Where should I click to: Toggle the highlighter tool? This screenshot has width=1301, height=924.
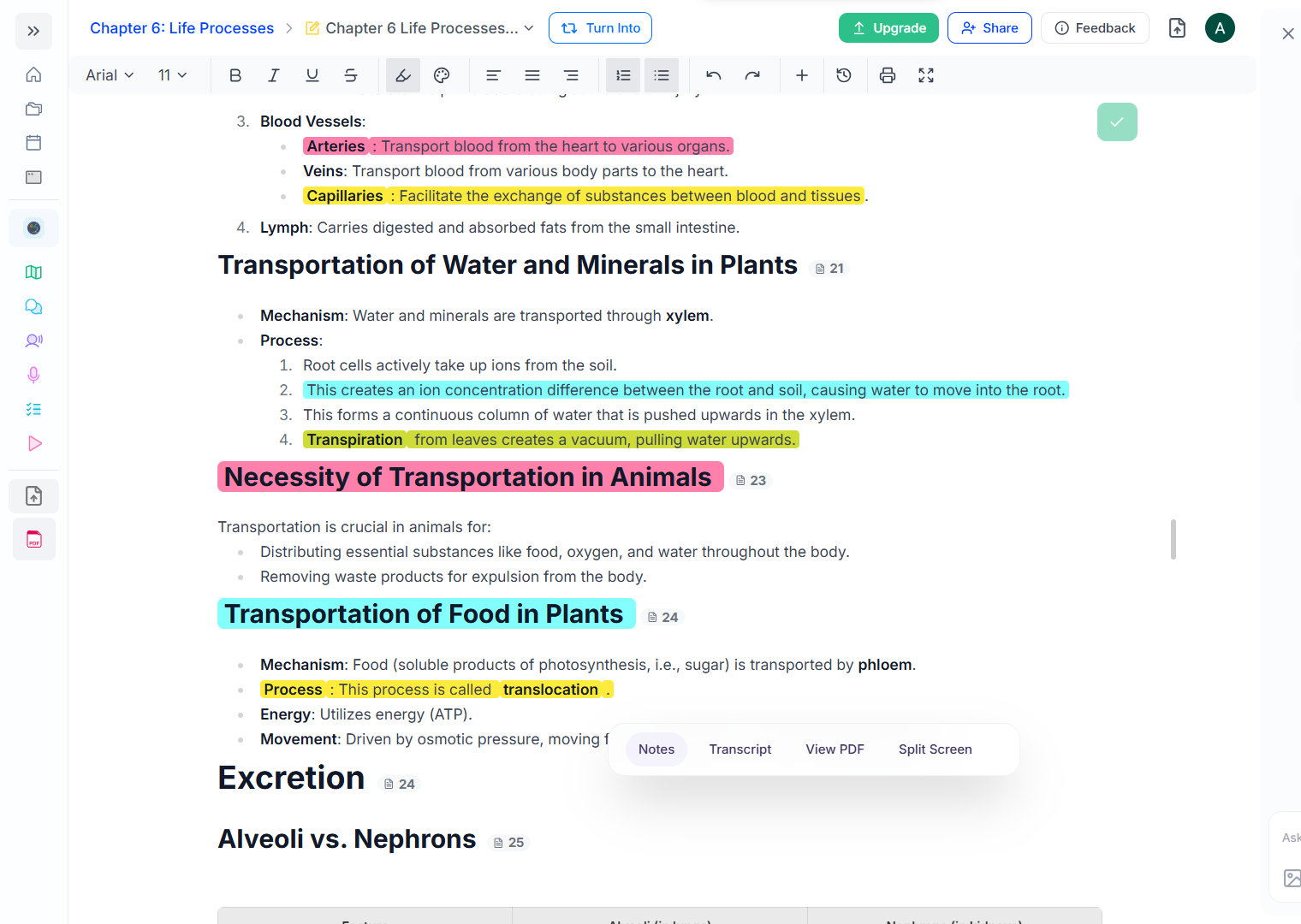[402, 75]
